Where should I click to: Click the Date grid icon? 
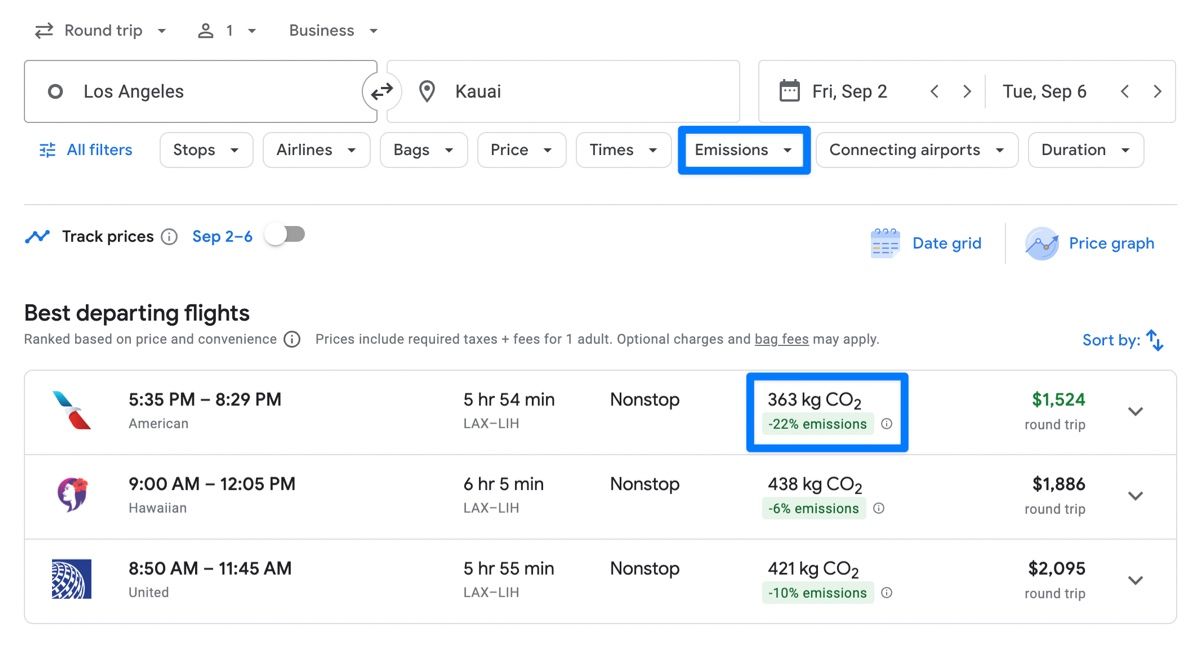(x=885, y=243)
